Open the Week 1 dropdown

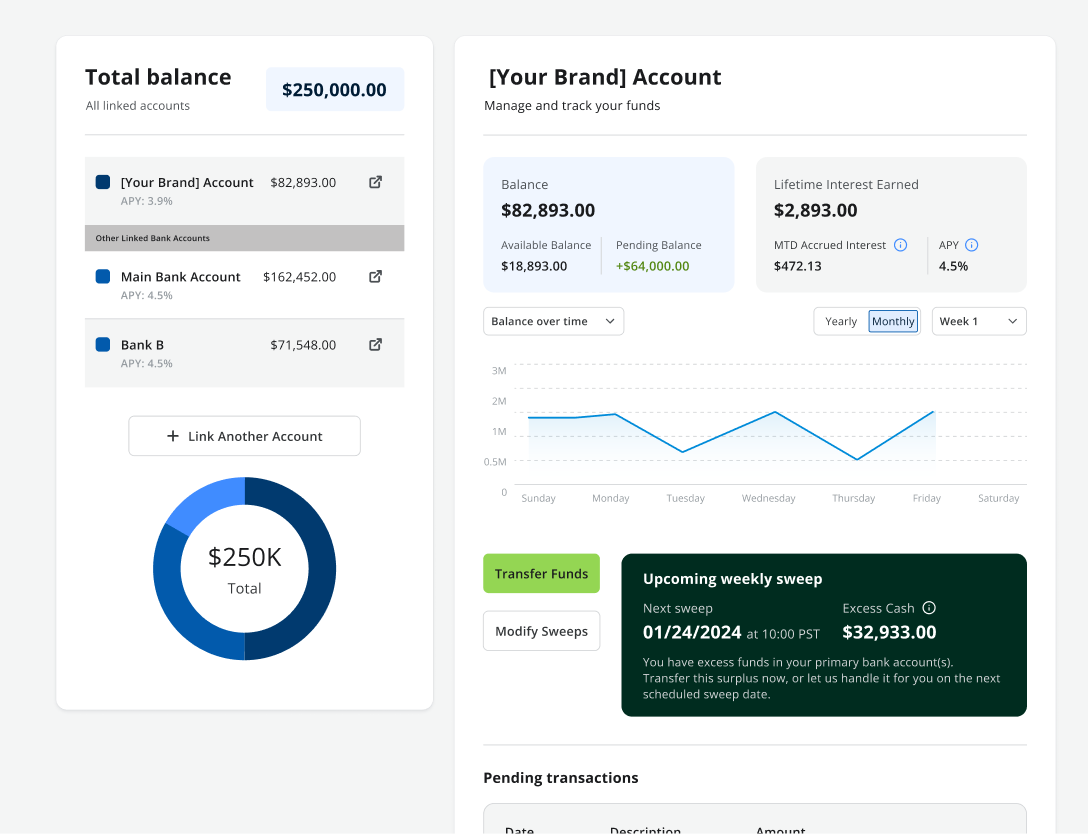(978, 321)
